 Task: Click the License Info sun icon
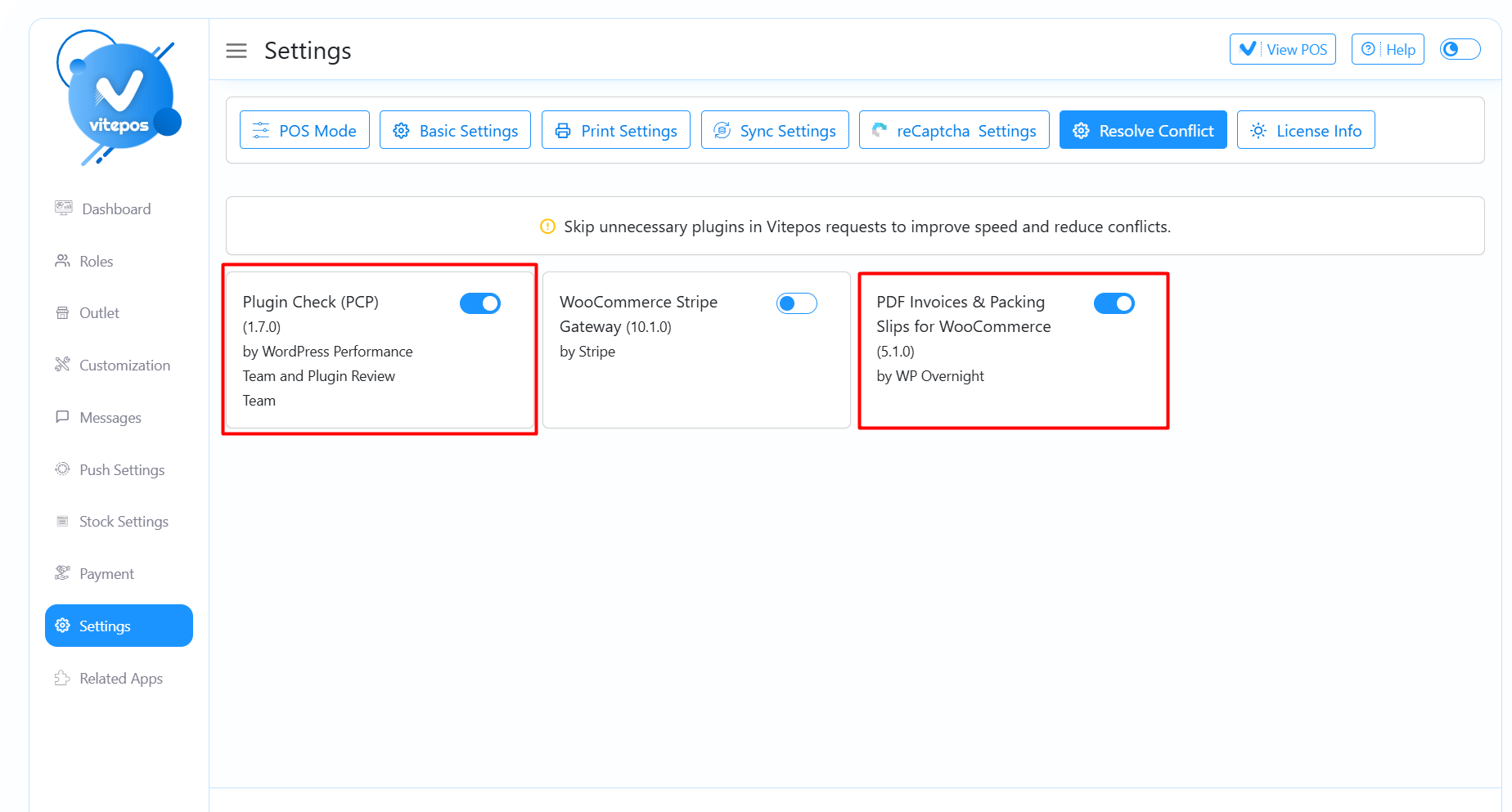pos(1258,131)
